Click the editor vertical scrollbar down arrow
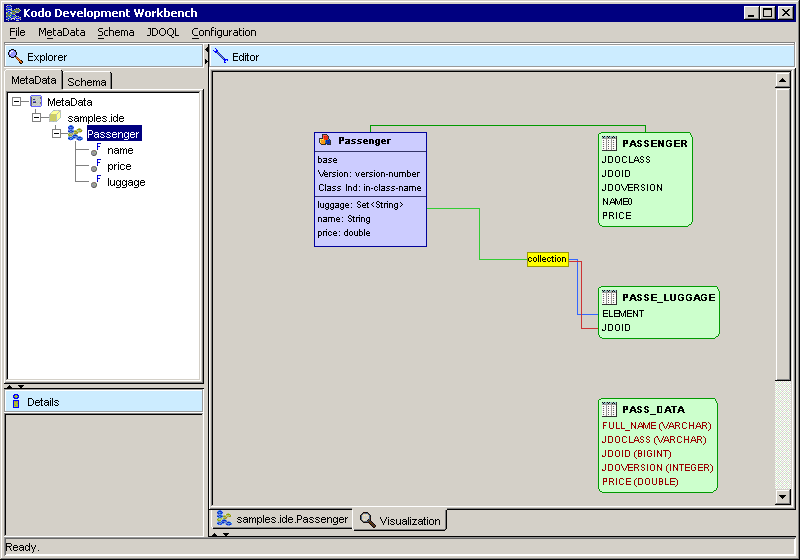The height and width of the screenshot is (560, 800). click(x=783, y=497)
